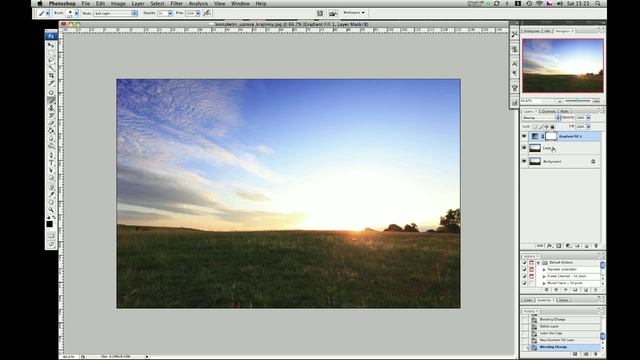Select the Type tool
The width and height of the screenshot is (640, 360).
(51, 162)
